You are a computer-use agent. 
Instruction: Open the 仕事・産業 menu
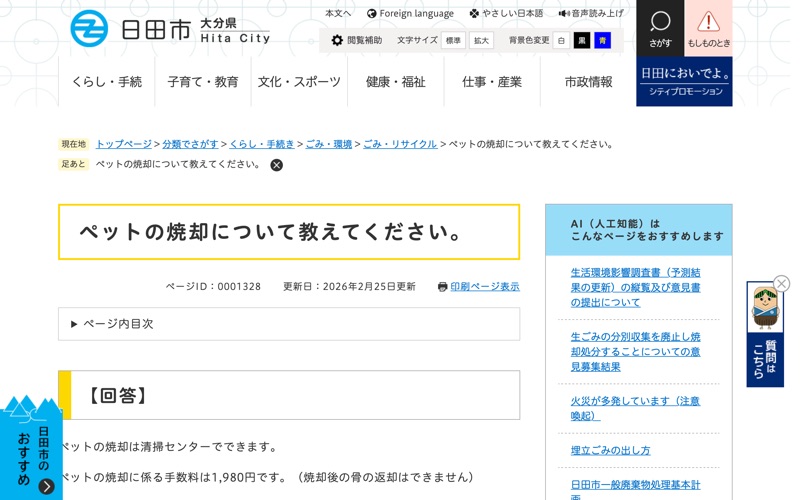coord(492,82)
